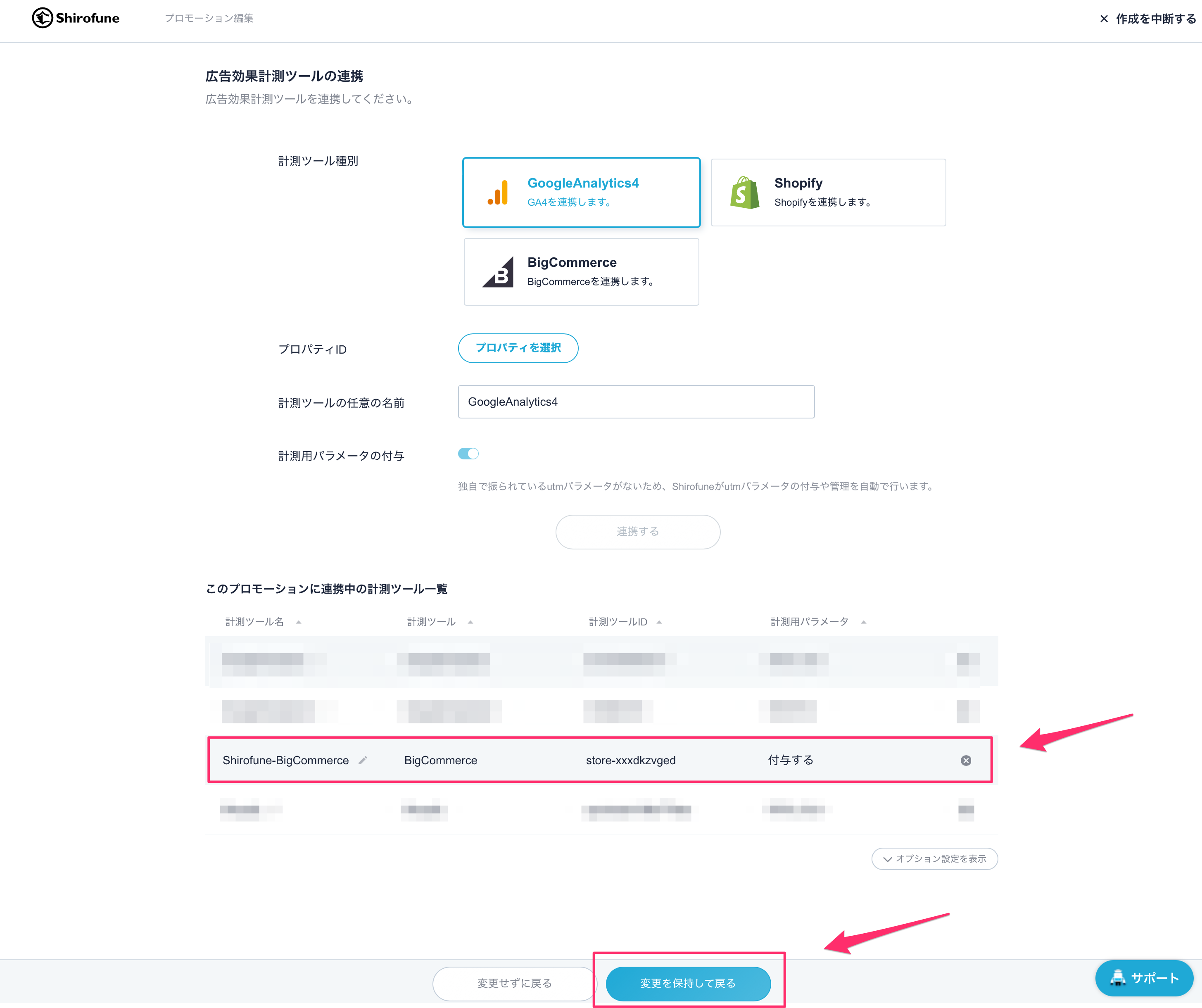The image size is (1202, 1008).
Task: Select the GoogleAnalytics4 tool card
Action: (581, 193)
